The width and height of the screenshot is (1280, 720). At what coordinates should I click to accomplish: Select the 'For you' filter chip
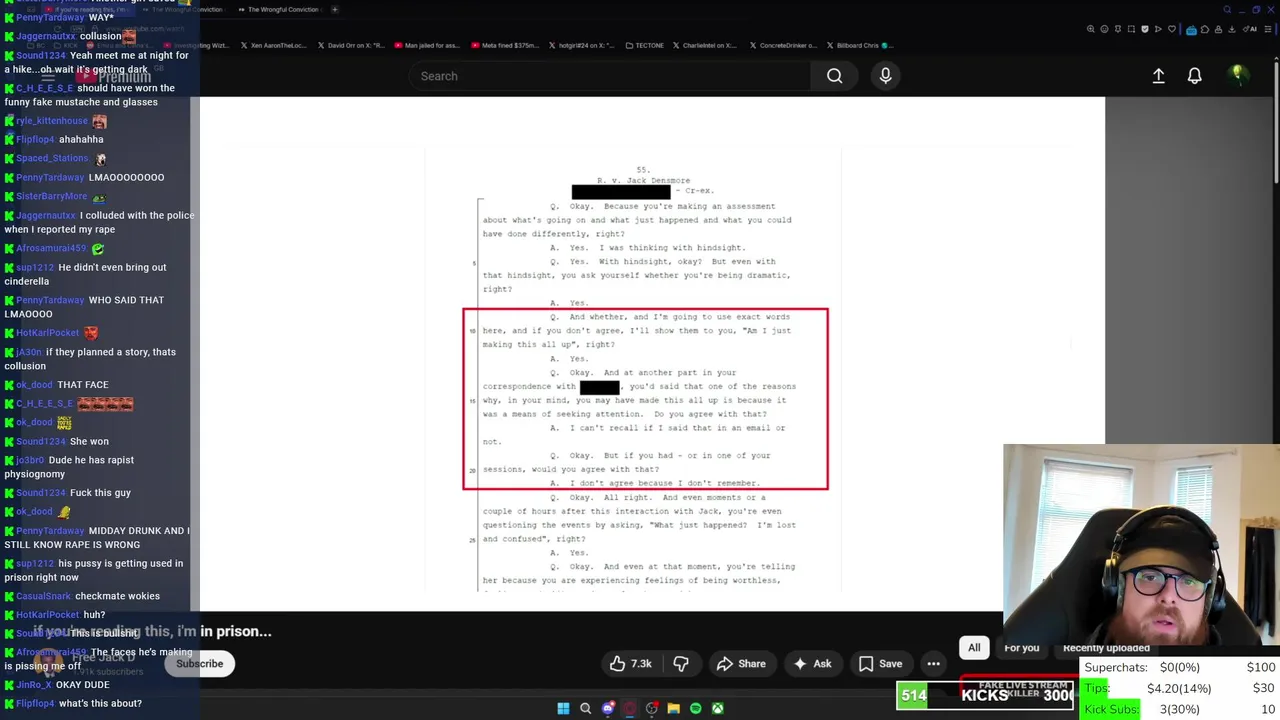(1021, 648)
